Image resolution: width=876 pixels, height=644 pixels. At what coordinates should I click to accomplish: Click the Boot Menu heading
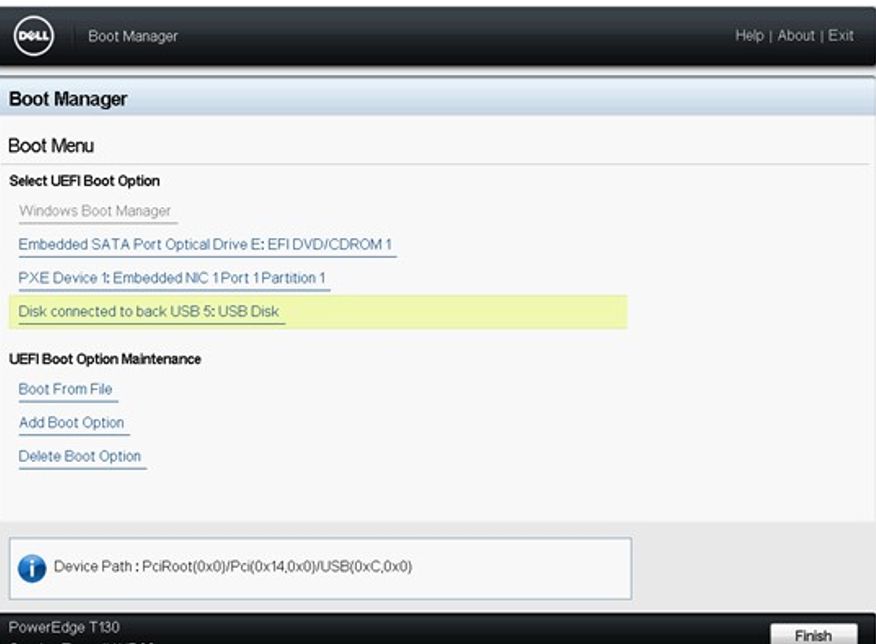click(x=51, y=146)
